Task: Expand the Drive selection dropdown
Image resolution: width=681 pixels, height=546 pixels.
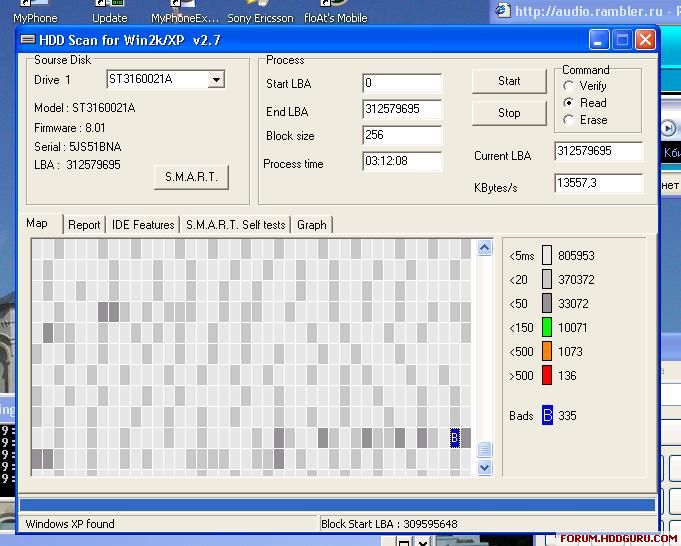Action: coord(216,79)
